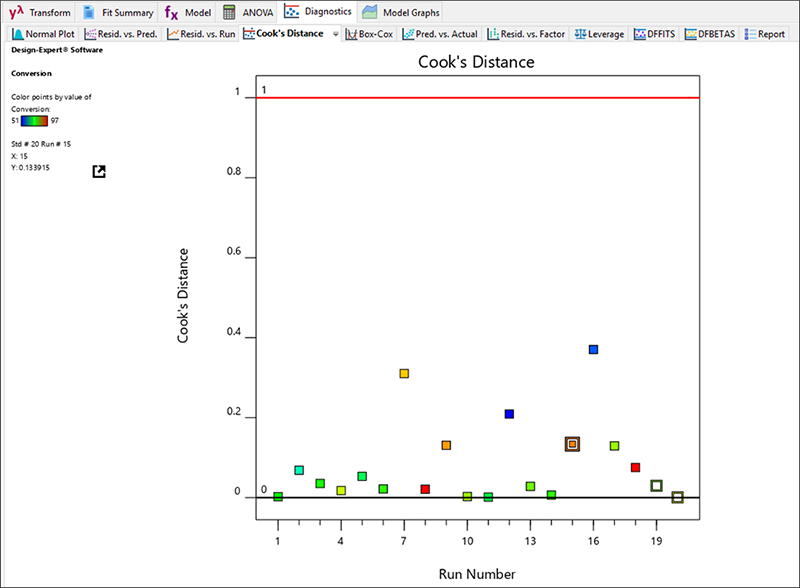Click the orange data point at run 7
Image resolution: width=800 pixels, height=588 pixels.
click(404, 374)
